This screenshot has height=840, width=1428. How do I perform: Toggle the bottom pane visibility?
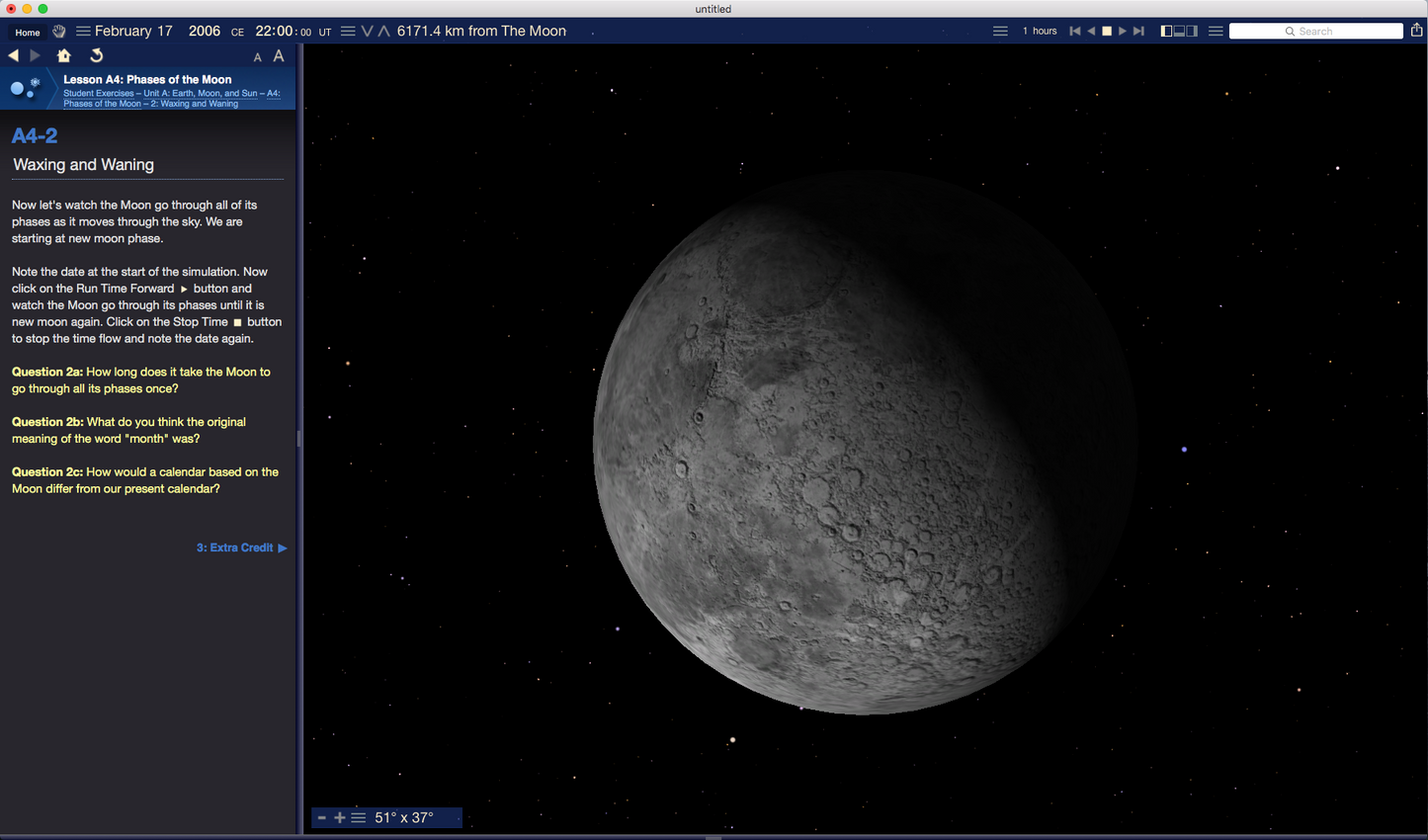coord(1179,32)
